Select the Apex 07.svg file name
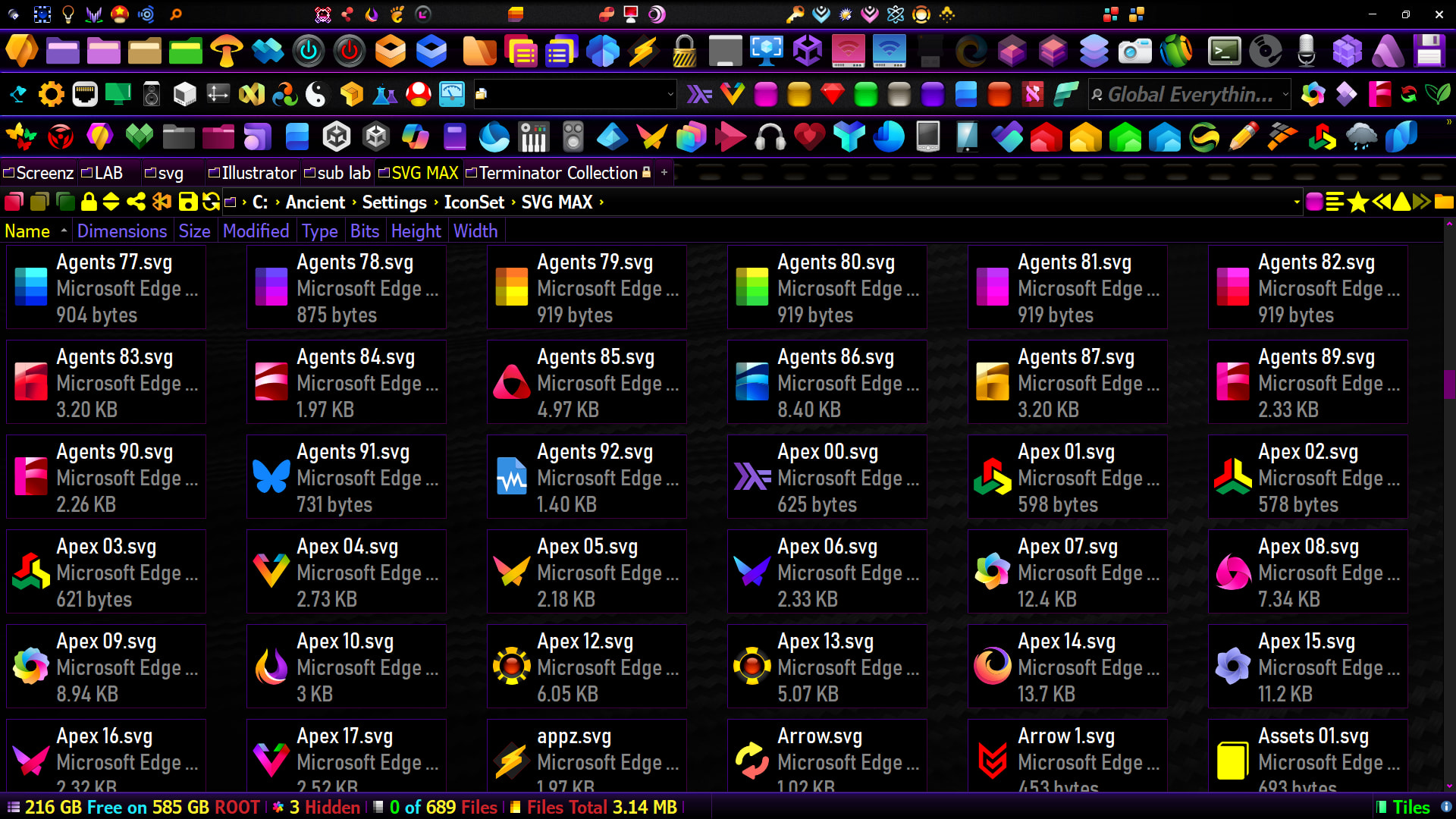The image size is (1456, 819). pos(1068,547)
